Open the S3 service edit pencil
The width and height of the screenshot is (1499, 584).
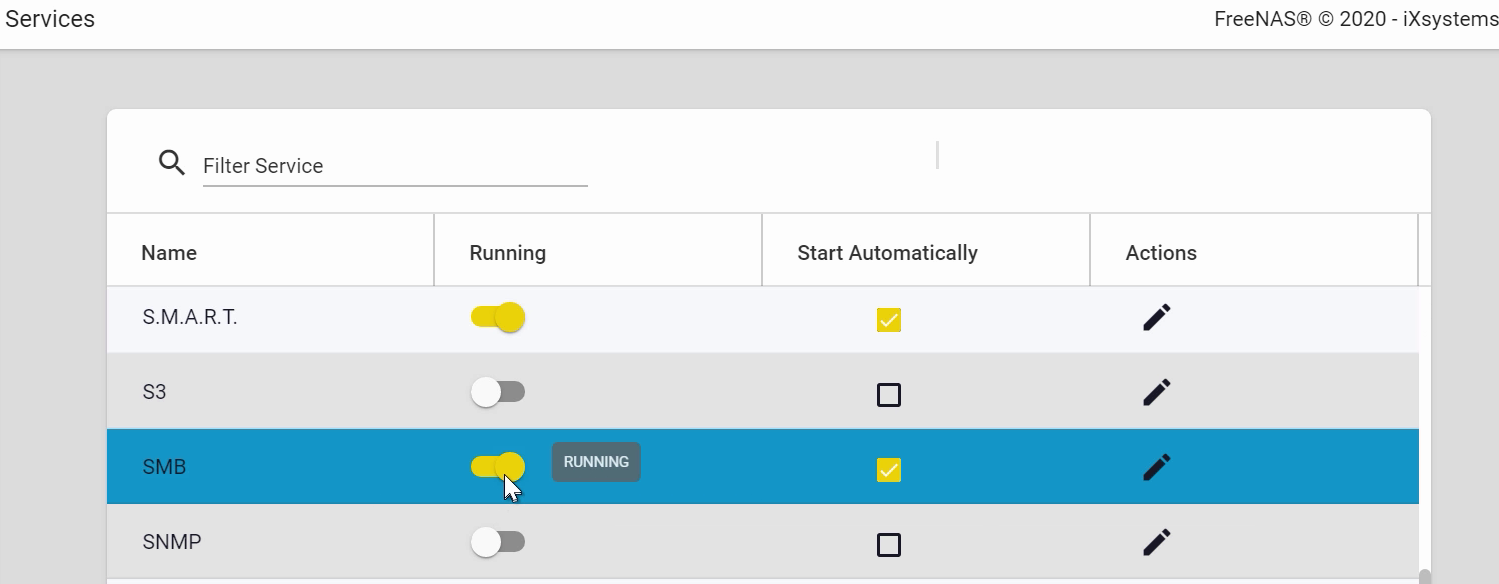1156,392
